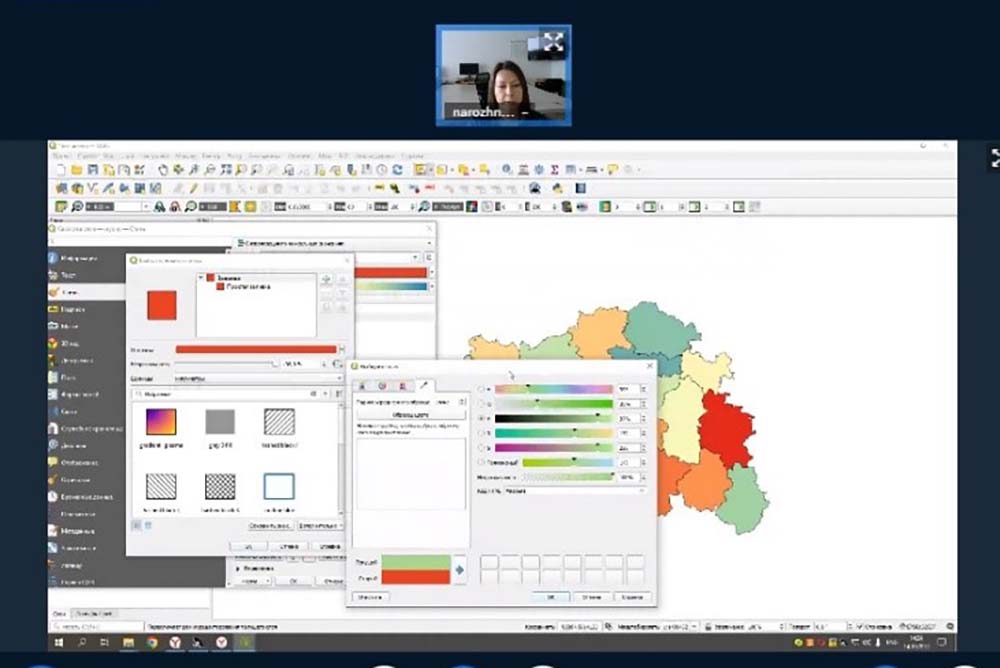This screenshot has width=1000, height=668.
Task: Open Chrome from the Windows taskbar
Action: click(153, 642)
